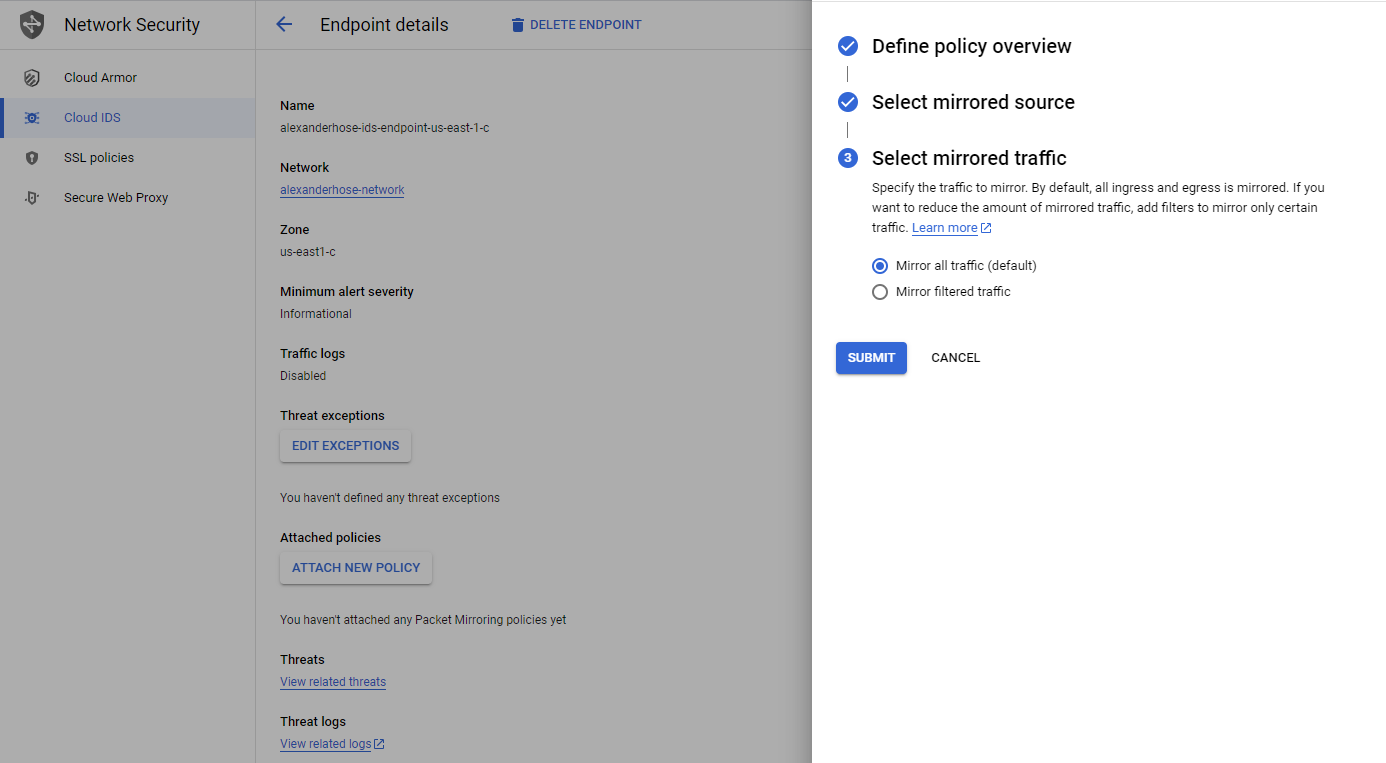The image size is (1386, 763).
Task: Open the Learn more link
Action: tap(945, 228)
